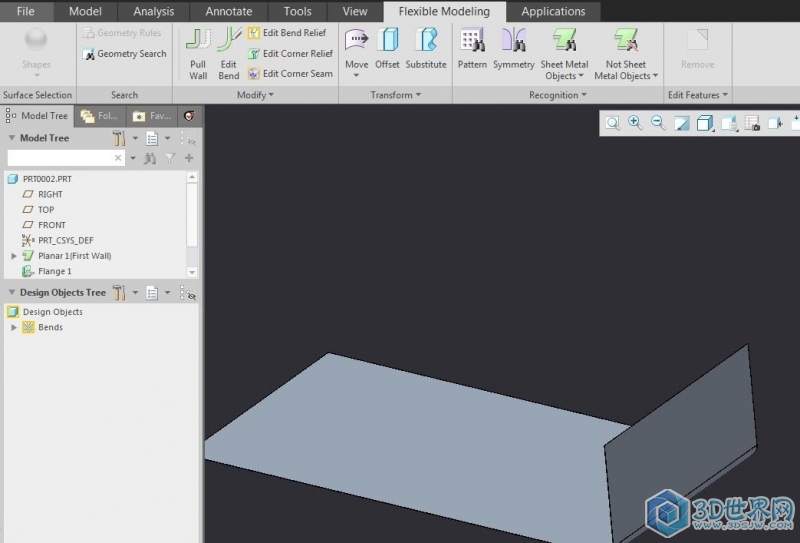
Task: Open Edit Bend Relief
Action: click(287, 33)
